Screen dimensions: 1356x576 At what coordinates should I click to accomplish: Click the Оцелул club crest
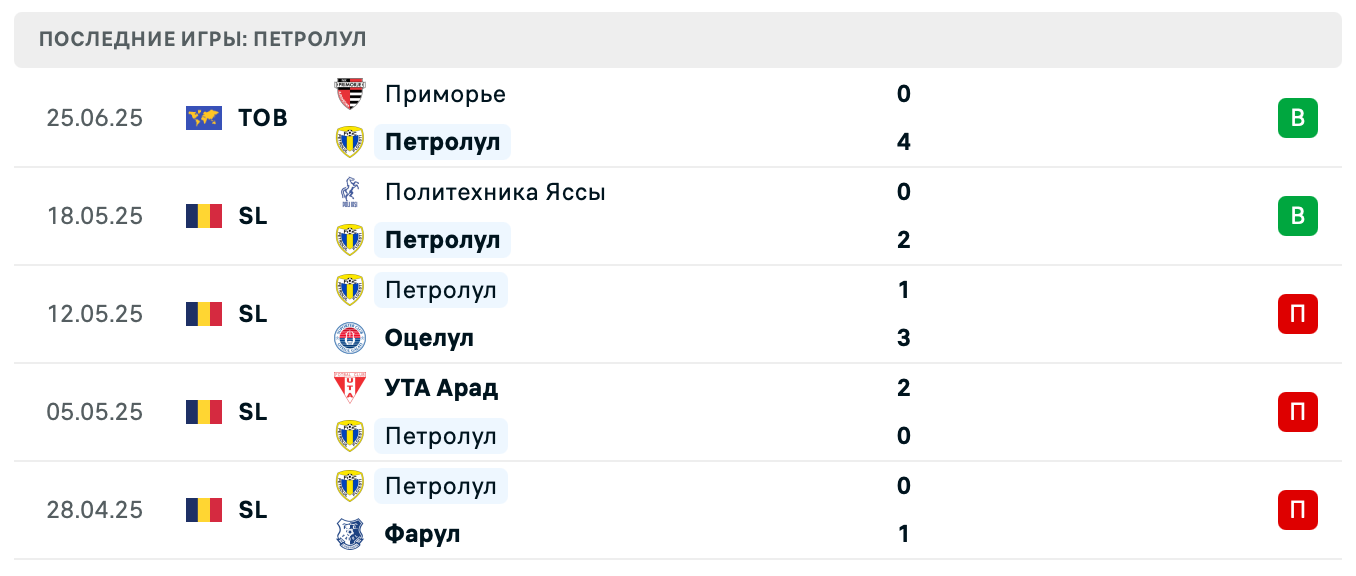point(349,338)
